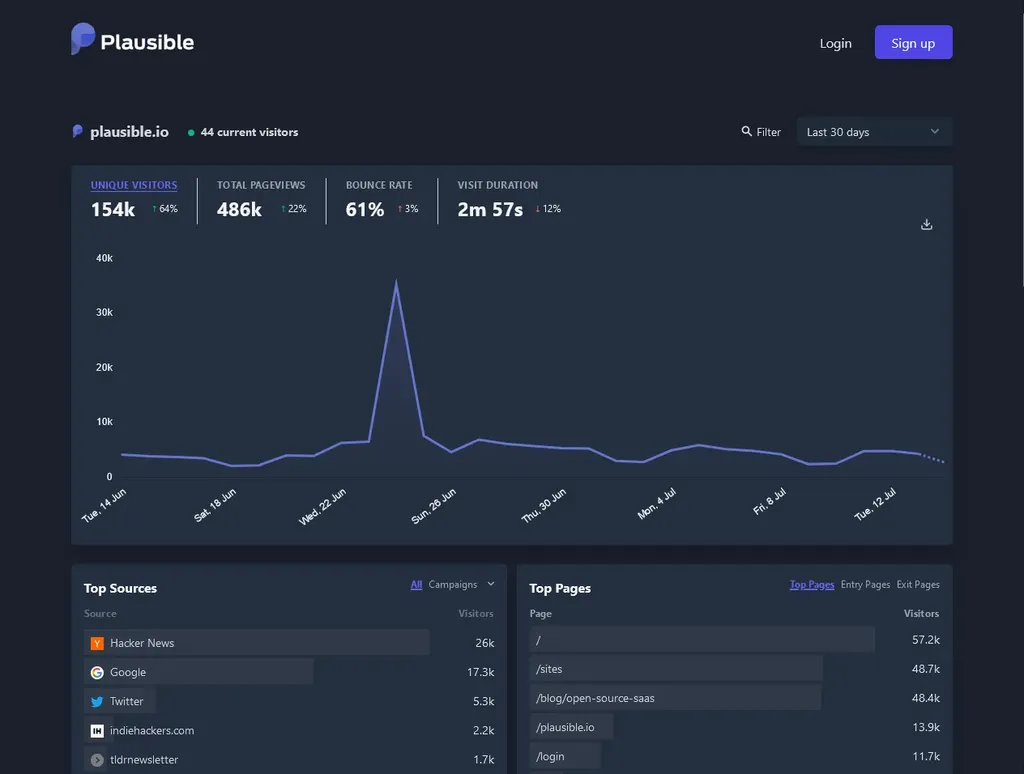Click the 2m 57s duration value
Viewport: 1024px width, 774px height.
(x=490, y=210)
